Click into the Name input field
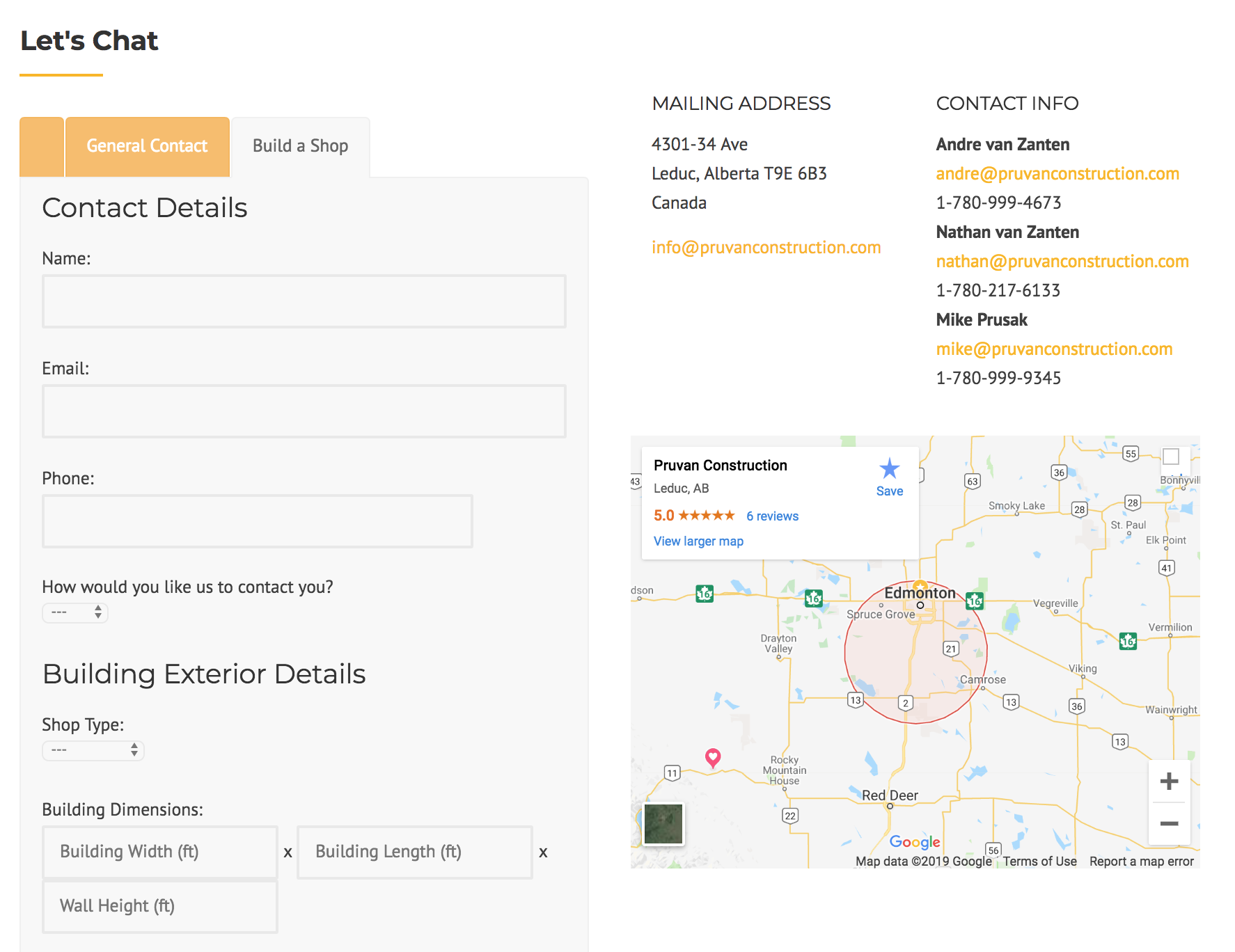 coord(304,301)
